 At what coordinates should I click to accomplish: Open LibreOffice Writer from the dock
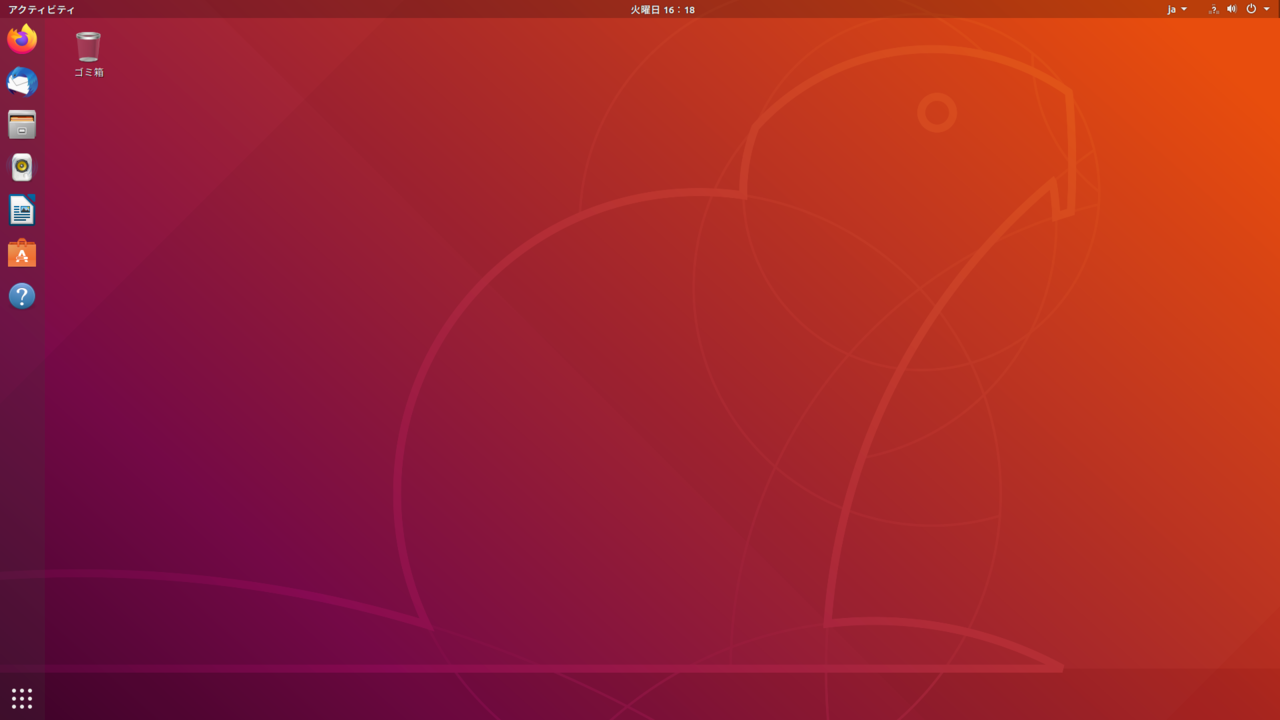click(22, 210)
